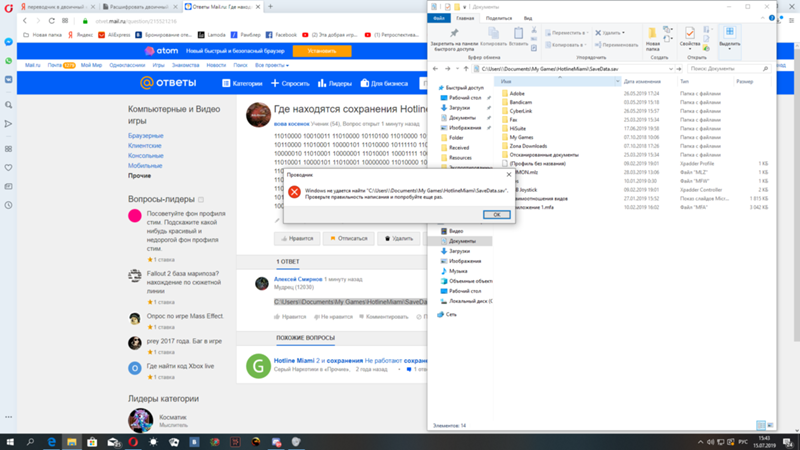Switch Explorer to details view icon in status bar
800x450 pixels.
pyautogui.click(x=761, y=425)
